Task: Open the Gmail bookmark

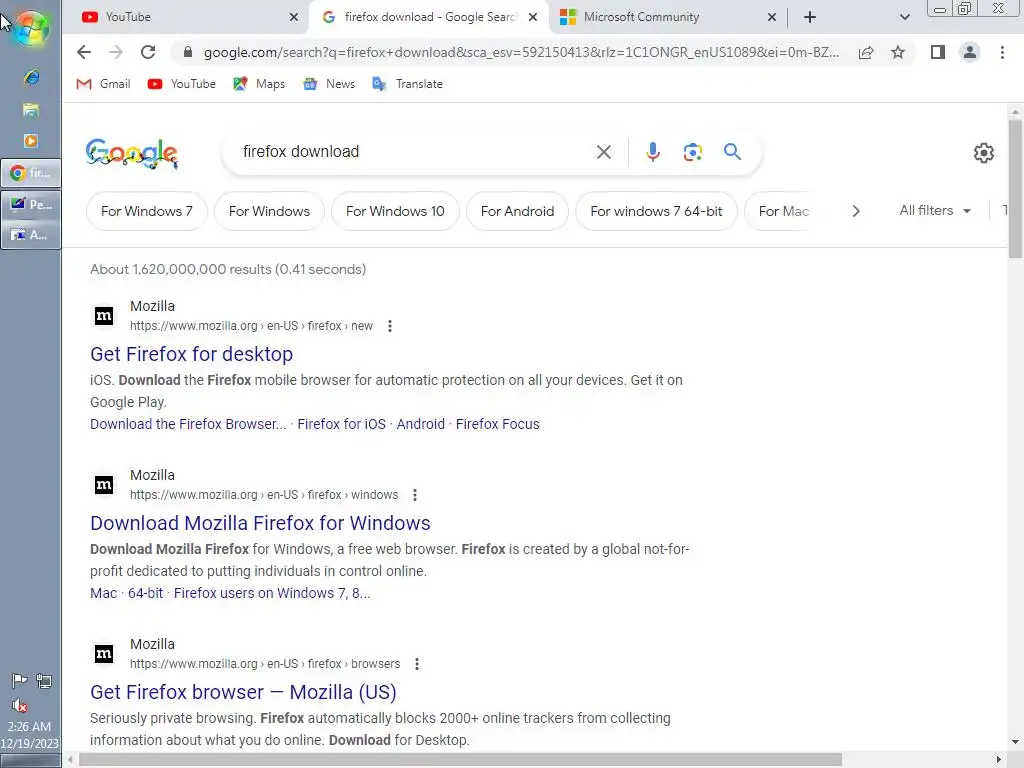Action: [103, 84]
